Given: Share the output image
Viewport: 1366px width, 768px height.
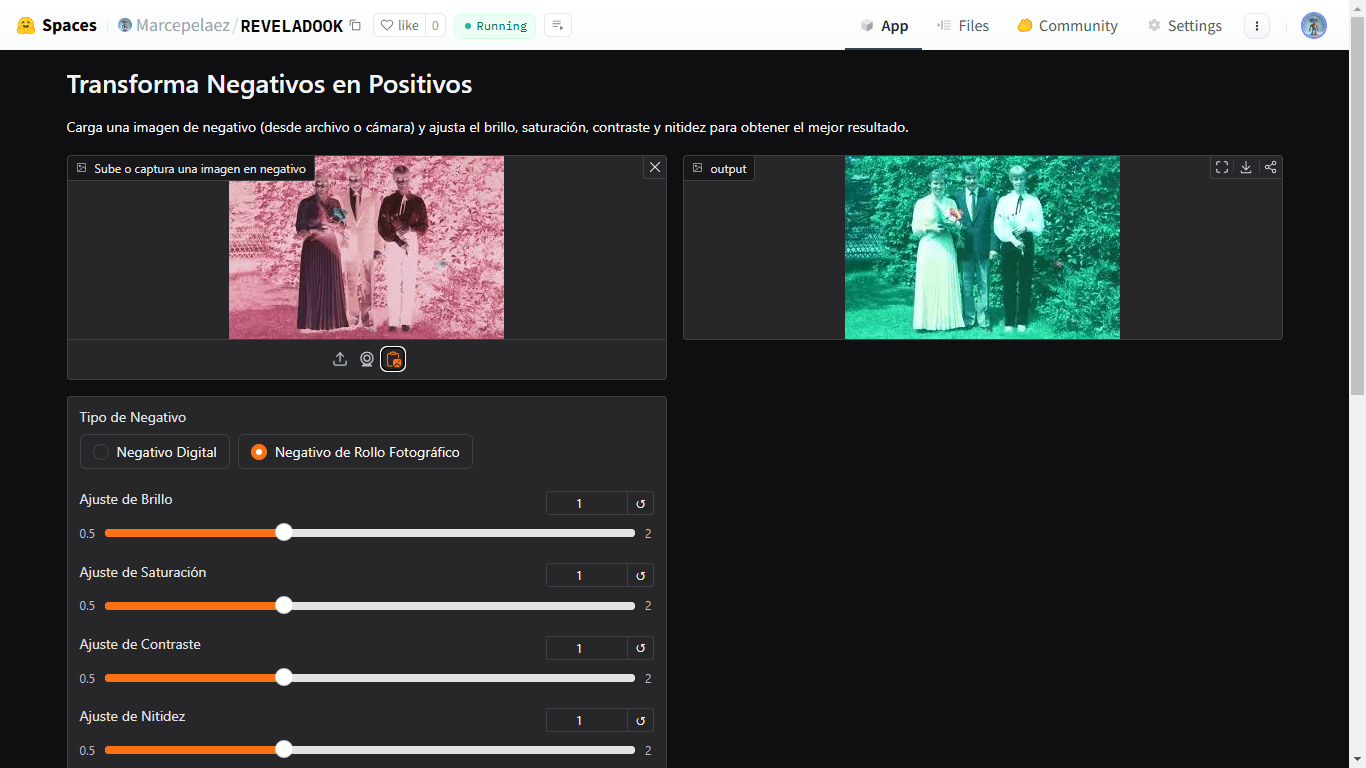Looking at the screenshot, I should click(x=1270, y=167).
